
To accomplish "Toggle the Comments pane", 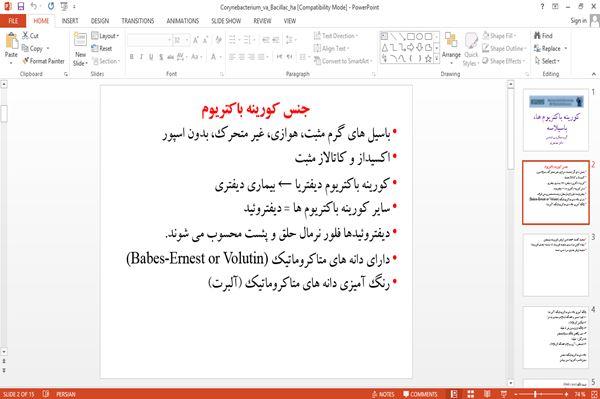I will pos(420,394).
